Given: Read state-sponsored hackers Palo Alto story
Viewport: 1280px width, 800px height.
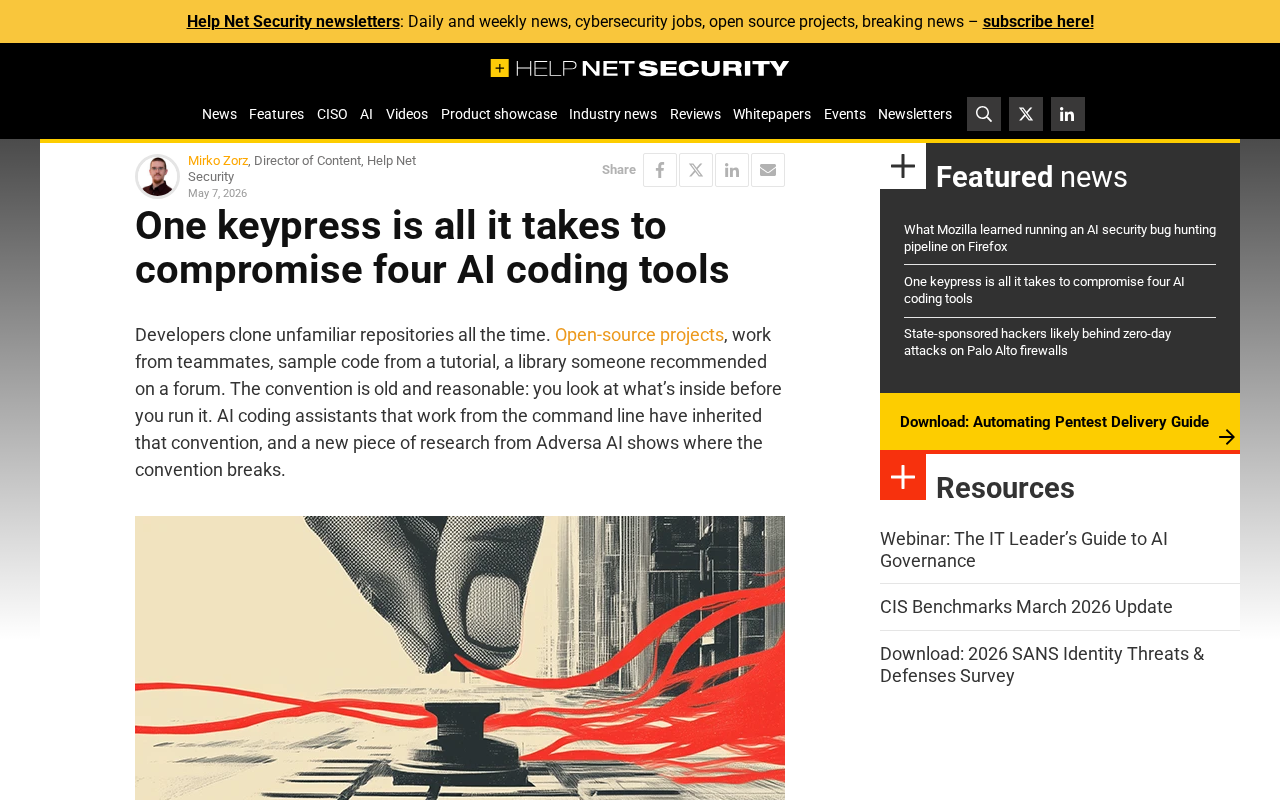Looking at the screenshot, I should [x=1037, y=342].
